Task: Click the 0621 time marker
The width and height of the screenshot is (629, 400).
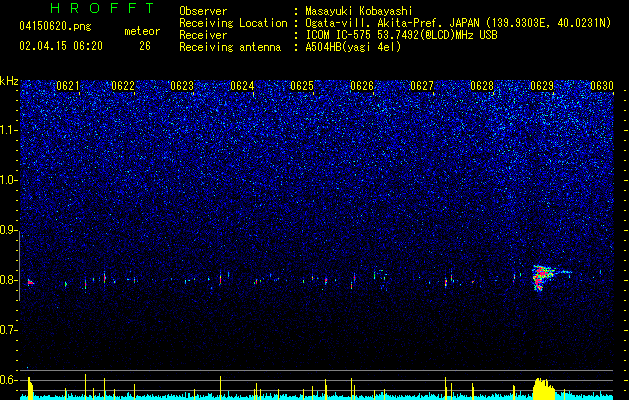Action: tap(67, 86)
